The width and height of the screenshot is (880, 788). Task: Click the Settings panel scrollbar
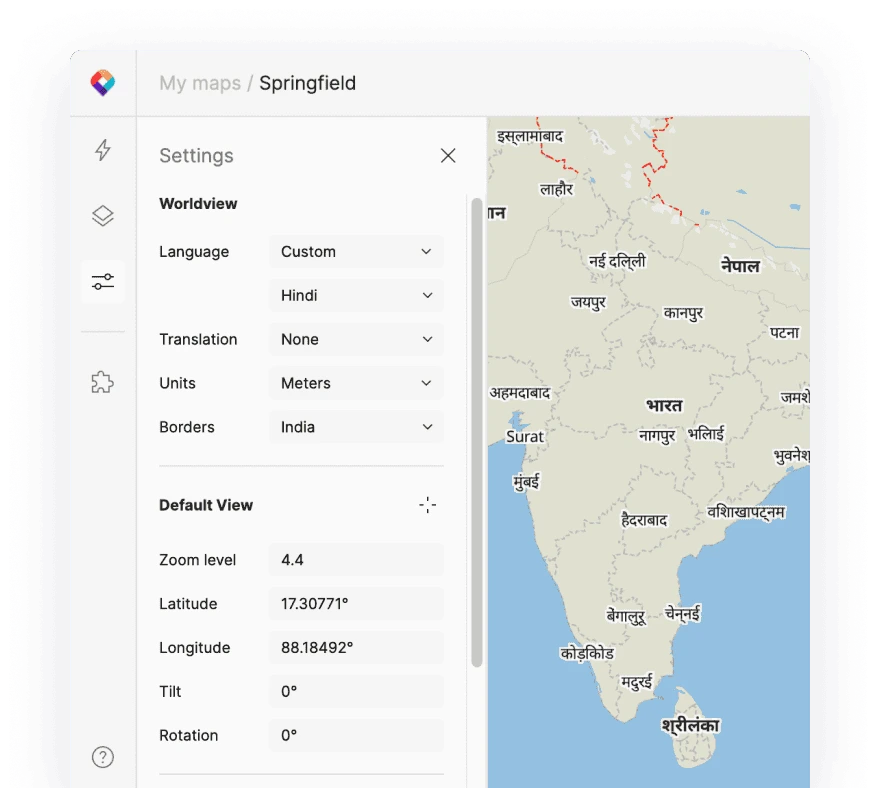477,432
